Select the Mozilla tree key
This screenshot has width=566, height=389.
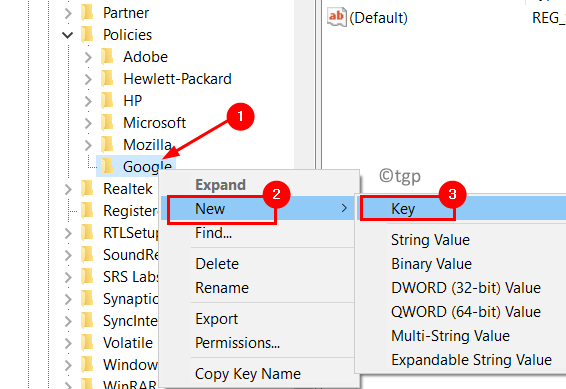(x=147, y=145)
